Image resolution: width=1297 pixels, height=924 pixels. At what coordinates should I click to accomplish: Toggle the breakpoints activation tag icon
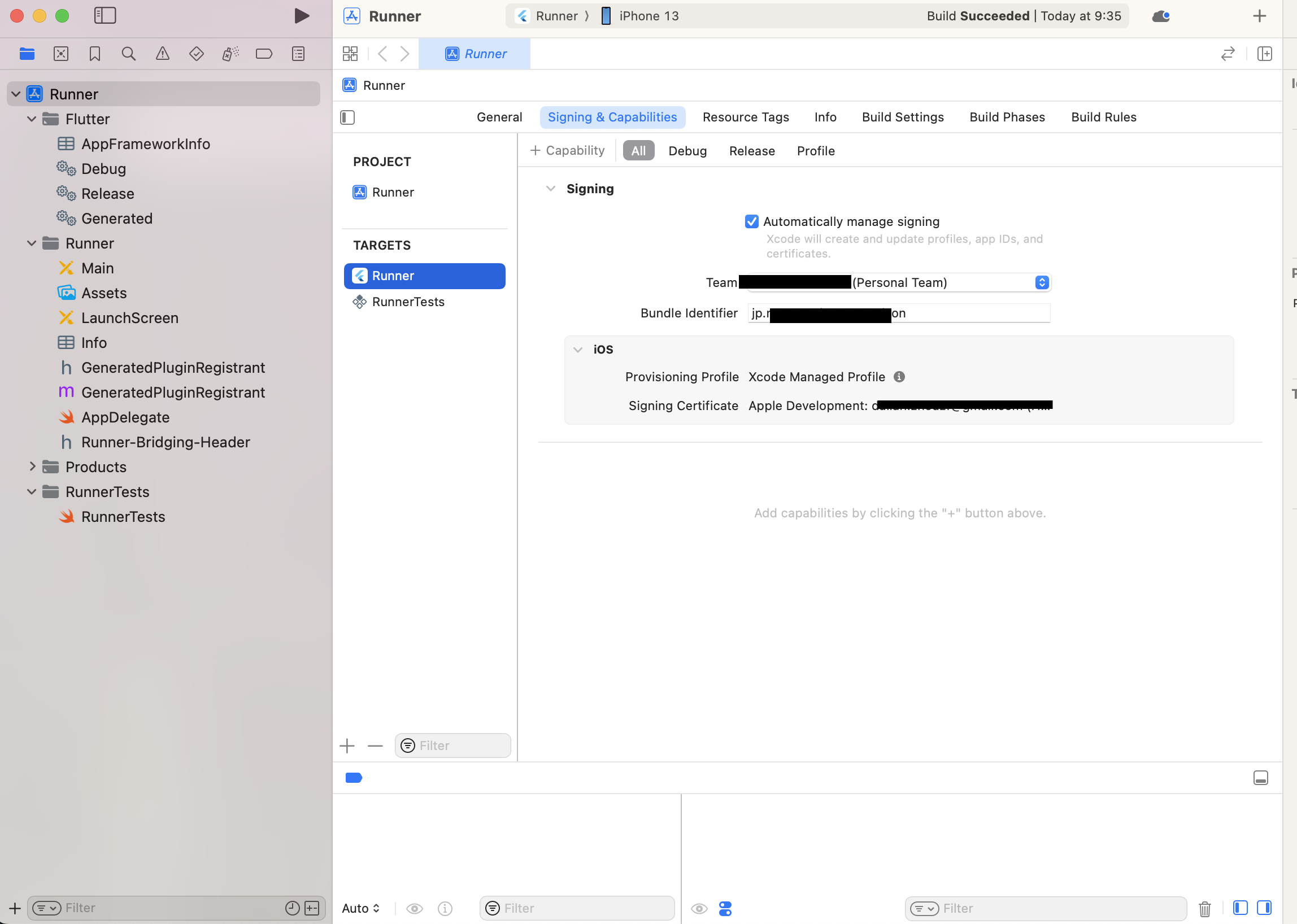pos(354,778)
